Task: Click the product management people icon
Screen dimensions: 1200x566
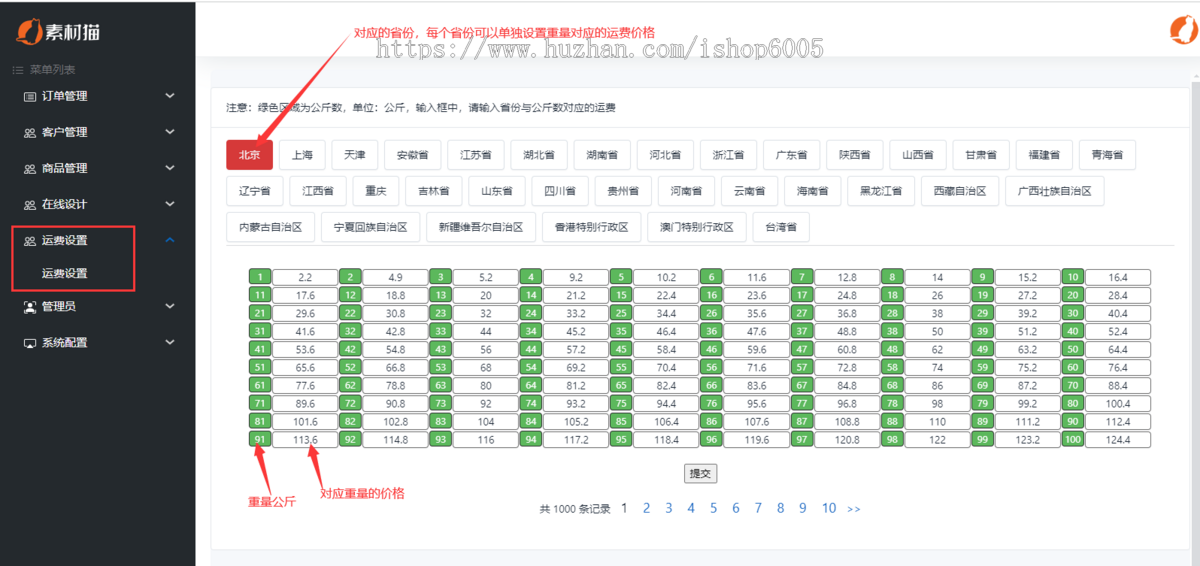Action: 30,168
